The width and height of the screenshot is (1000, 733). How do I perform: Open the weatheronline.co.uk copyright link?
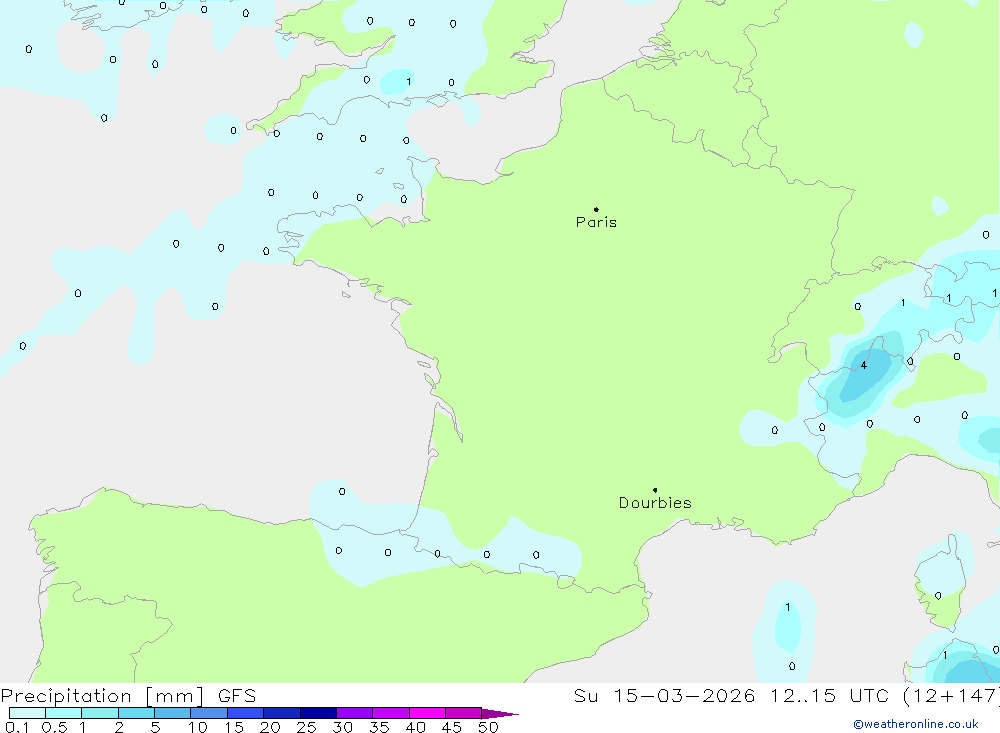pos(916,724)
